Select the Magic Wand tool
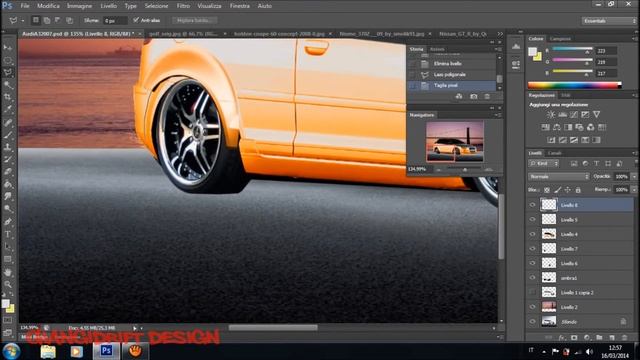The width and height of the screenshot is (640, 360). 8,85
